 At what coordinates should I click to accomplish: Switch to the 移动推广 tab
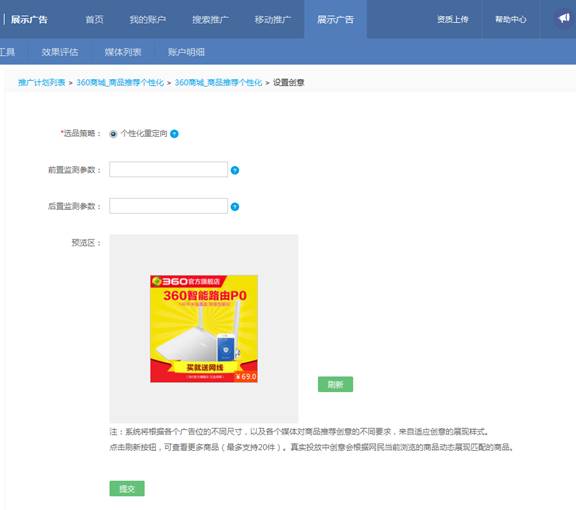click(x=273, y=19)
